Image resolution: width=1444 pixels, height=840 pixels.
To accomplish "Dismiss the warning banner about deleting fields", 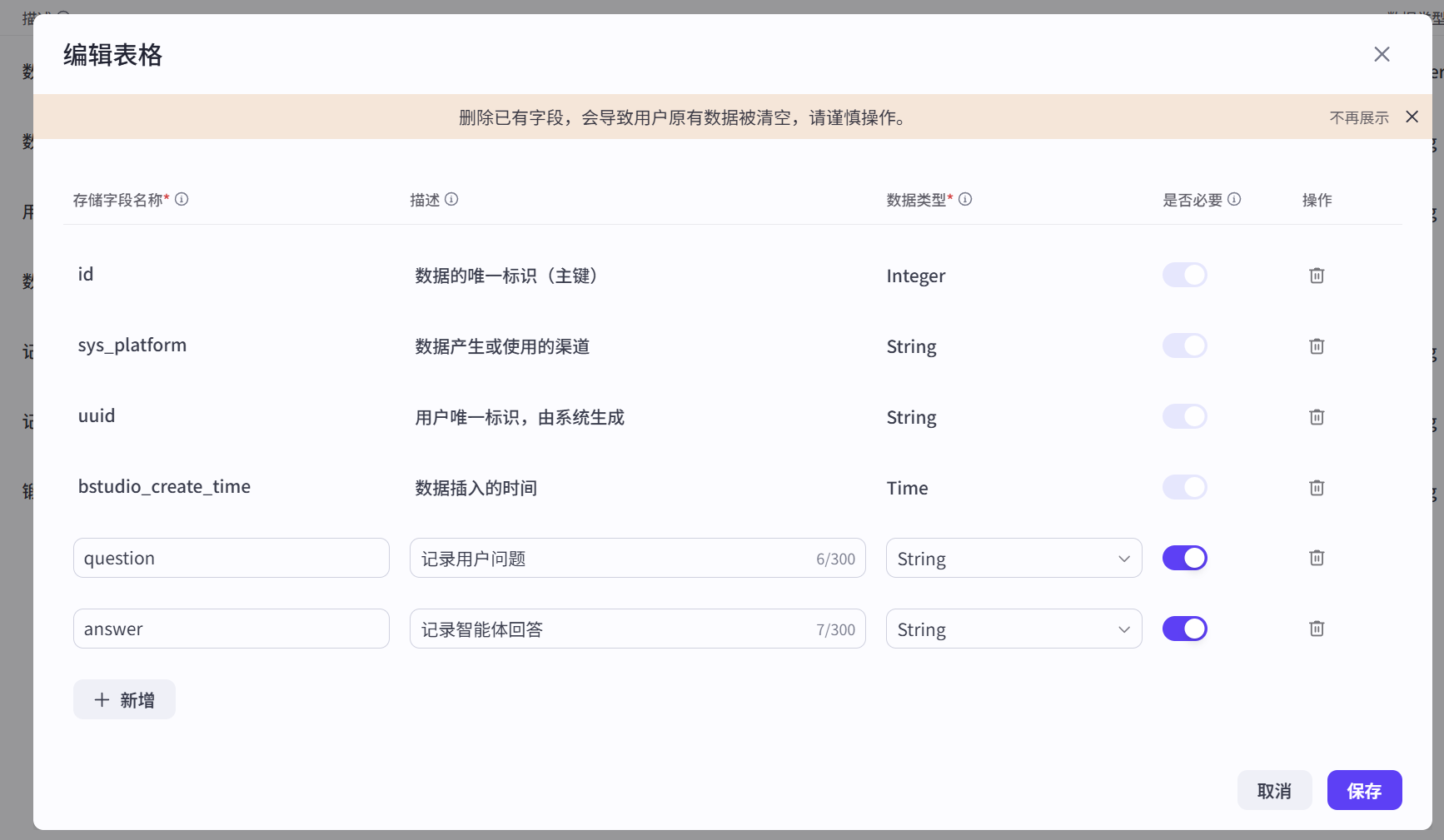I will (1412, 117).
